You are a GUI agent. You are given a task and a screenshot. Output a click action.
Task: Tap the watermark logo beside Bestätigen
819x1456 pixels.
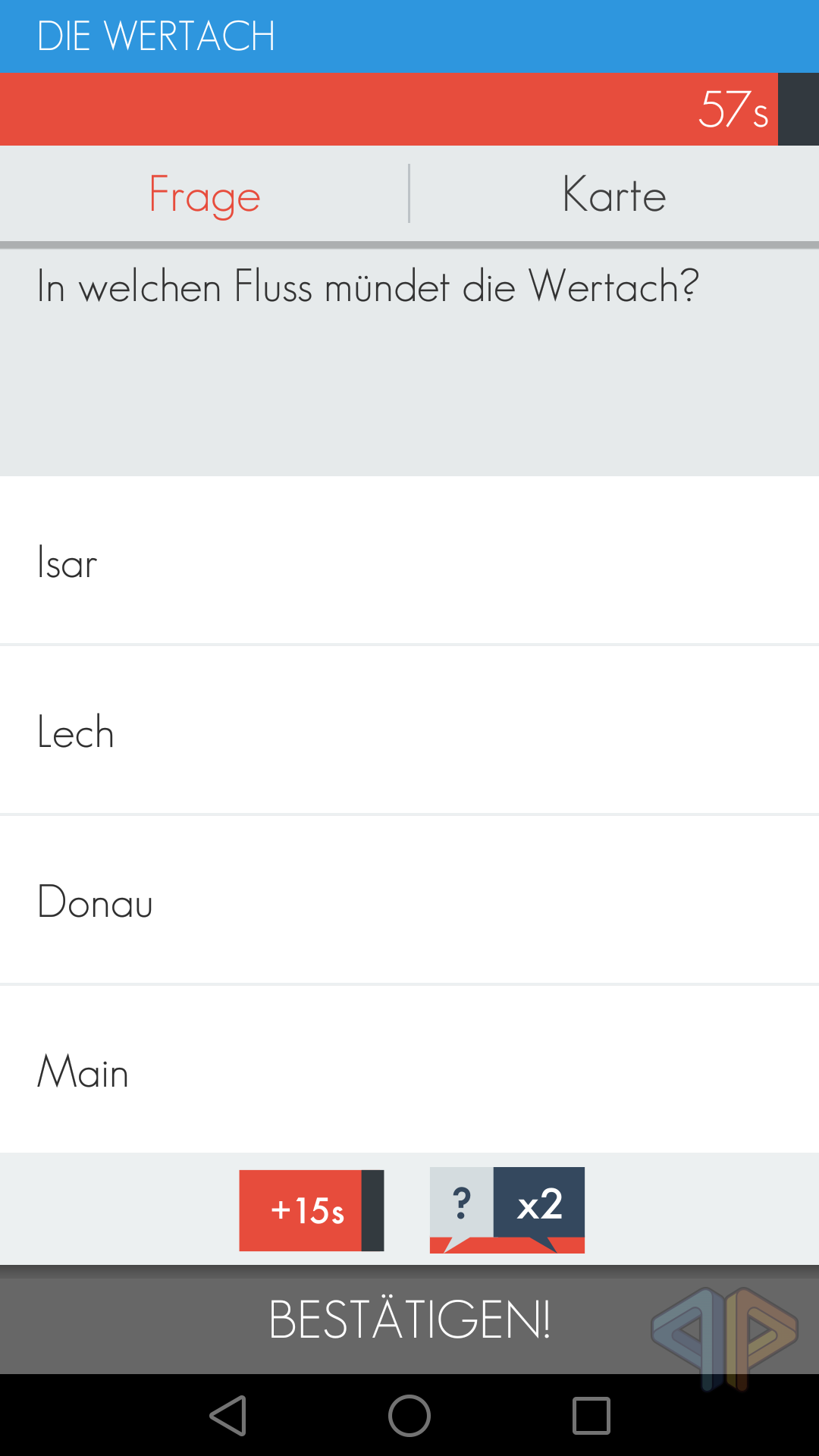pyautogui.click(x=724, y=1338)
